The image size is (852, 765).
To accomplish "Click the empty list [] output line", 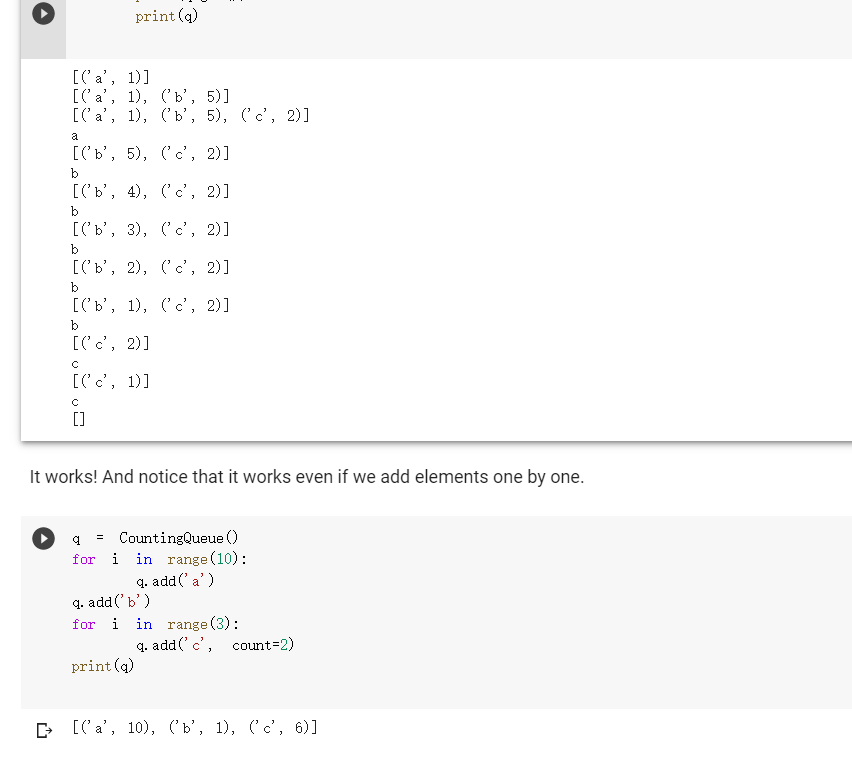I will click(79, 419).
